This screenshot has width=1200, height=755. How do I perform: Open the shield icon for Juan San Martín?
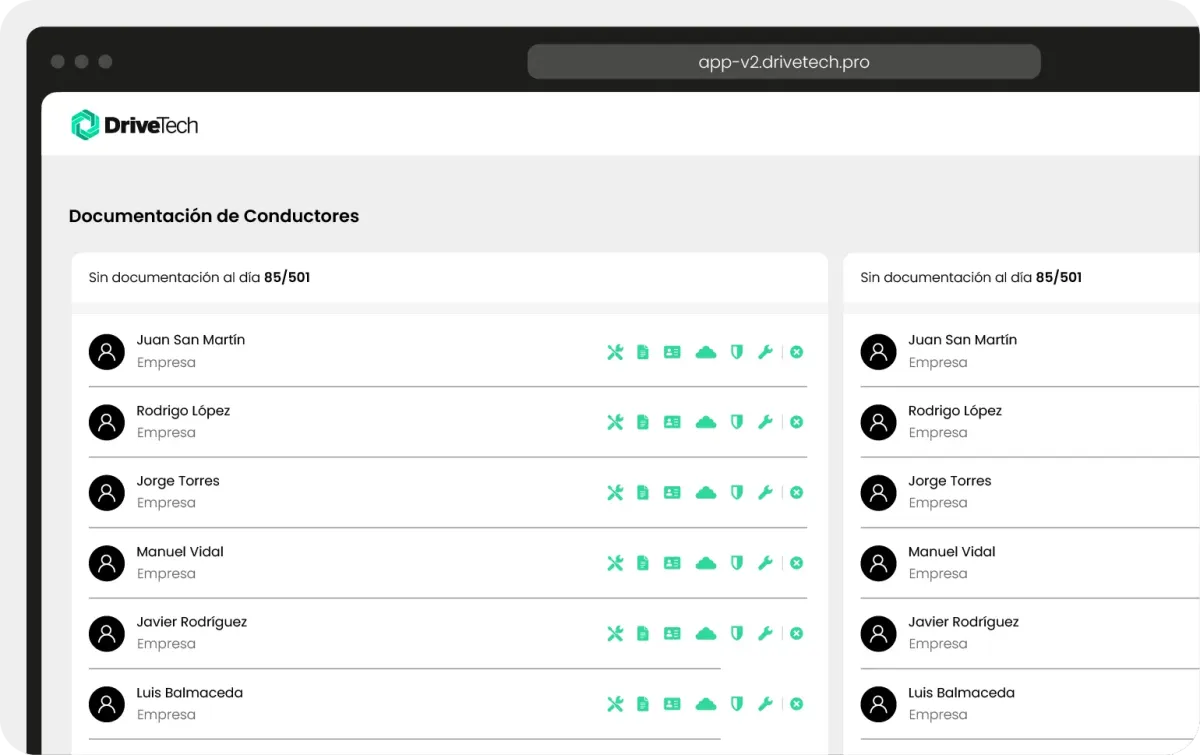pos(737,352)
